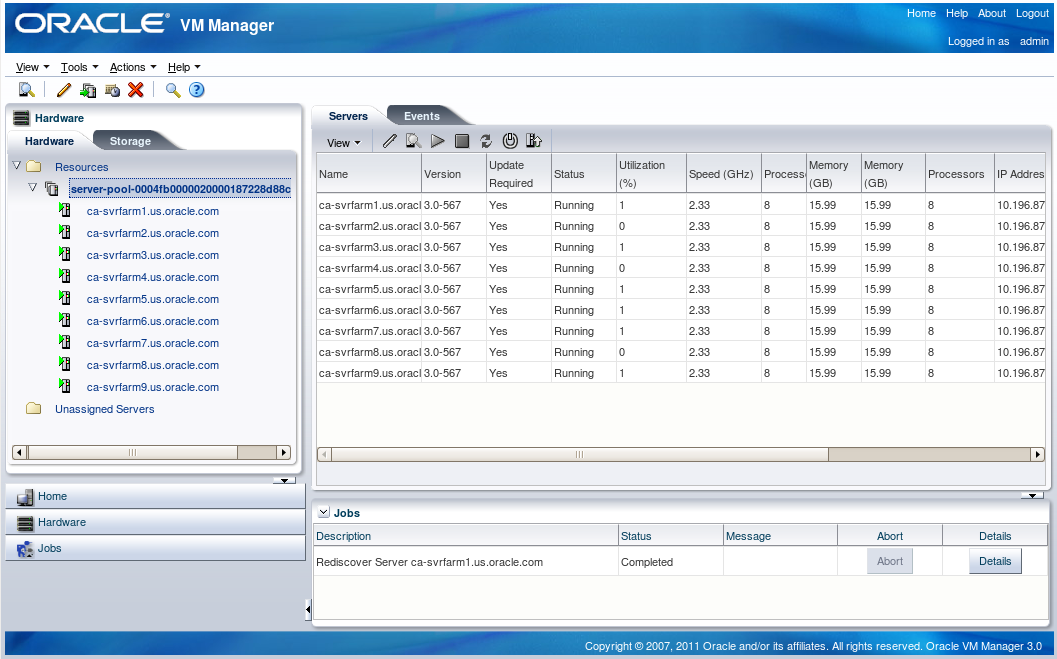Image resolution: width=1057 pixels, height=659 pixels.
Task: Open the Home section in bottom navigation
Action: (x=156, y=497)
